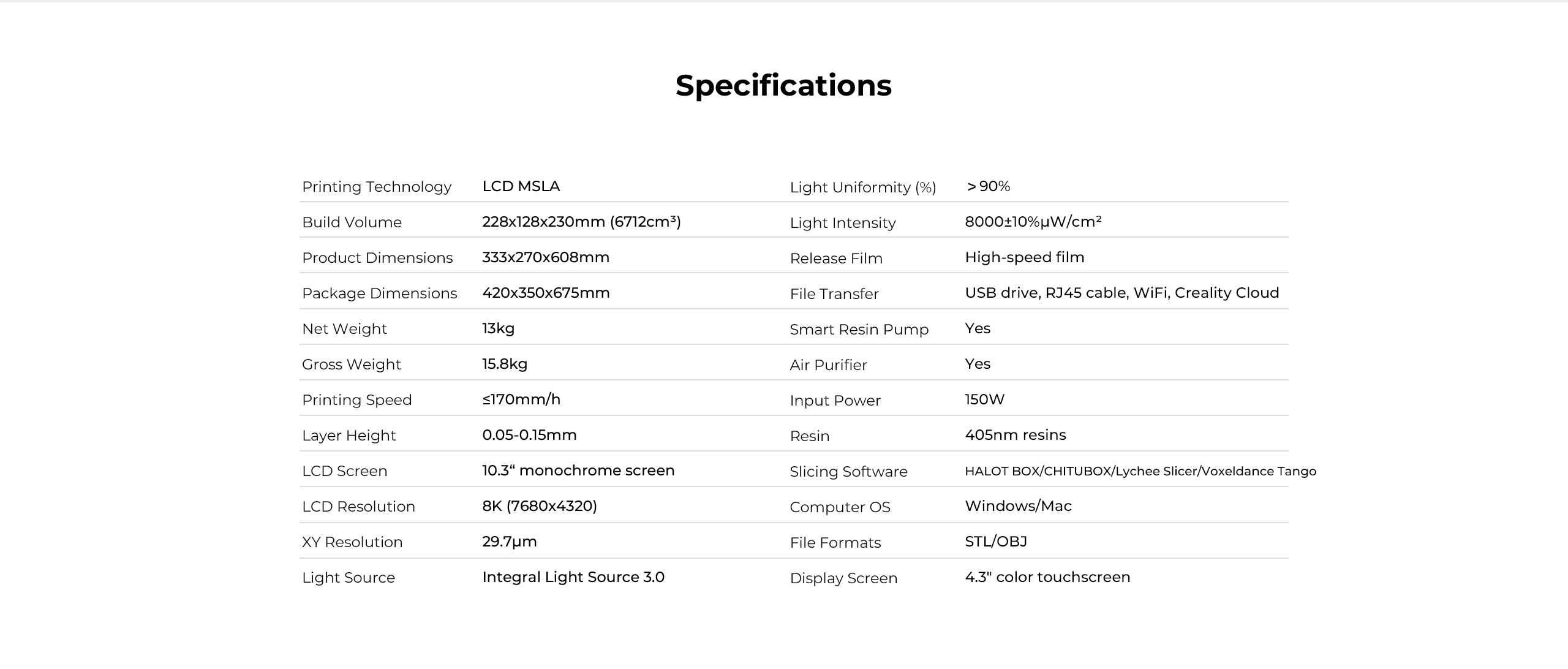
Task: Click the Build Volume value 228x128x230mm
Action: [581, 222]
